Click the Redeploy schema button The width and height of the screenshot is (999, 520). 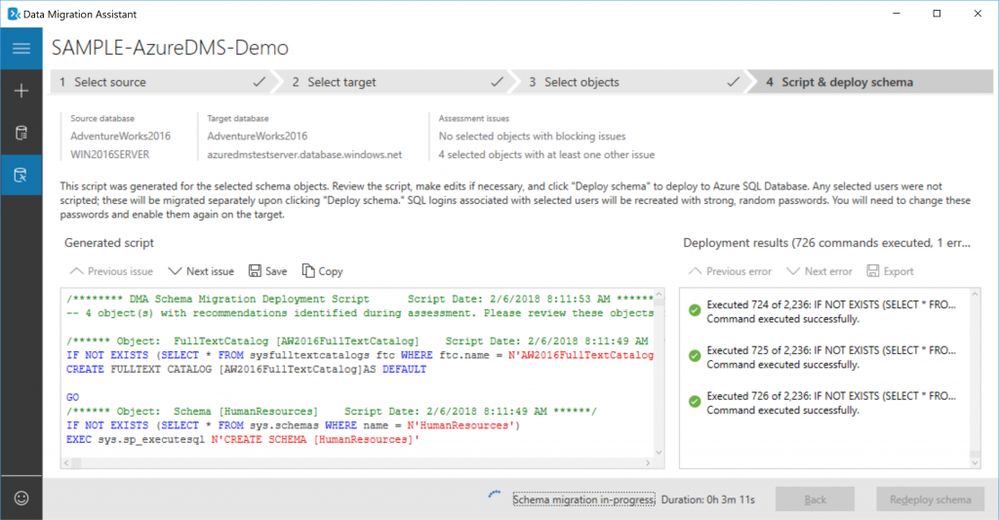tap(930, 500)
